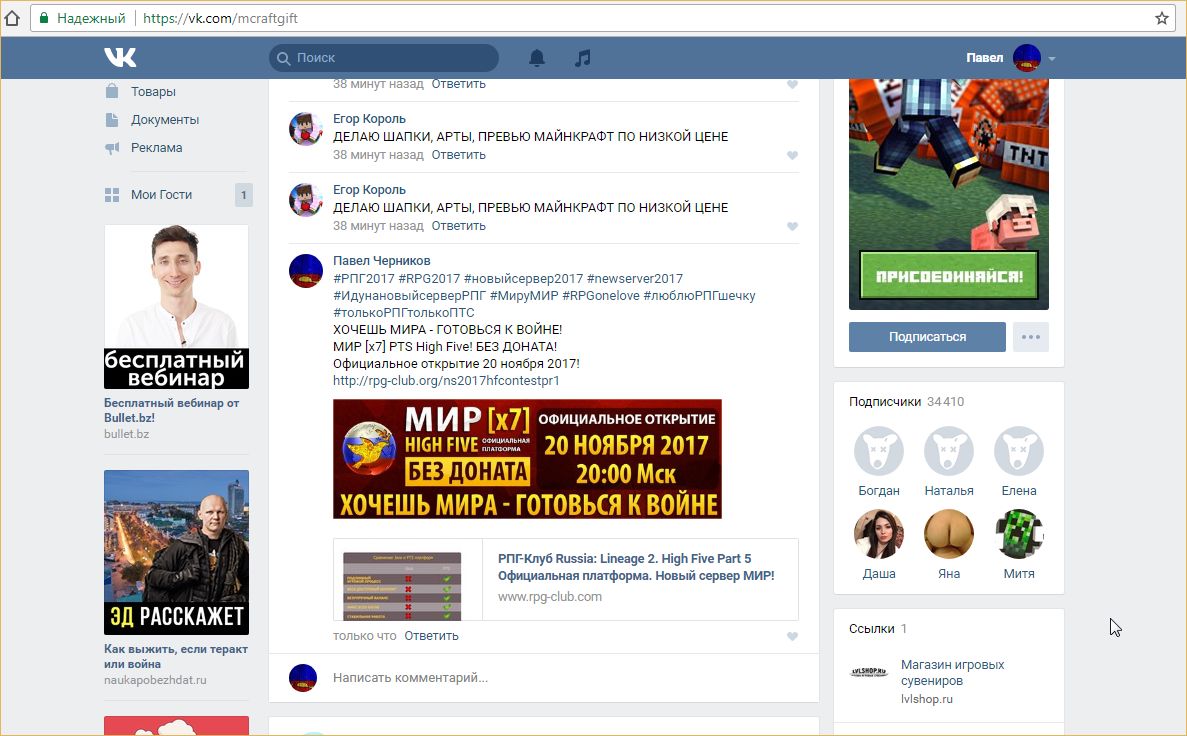Click Присоединяйся community cover banner
Screen dimensions: 1187x736
pyautogui.click(x=949, y=276)
